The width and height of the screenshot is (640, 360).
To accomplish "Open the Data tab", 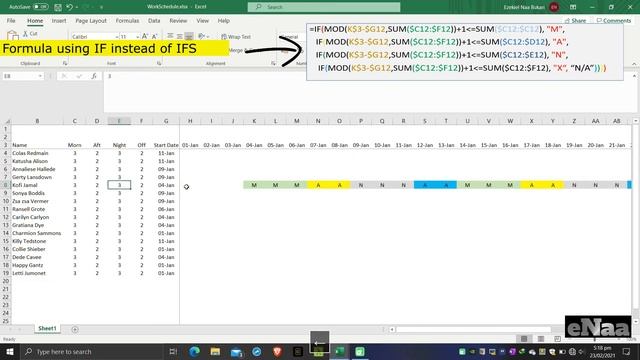I will (154, 20).
